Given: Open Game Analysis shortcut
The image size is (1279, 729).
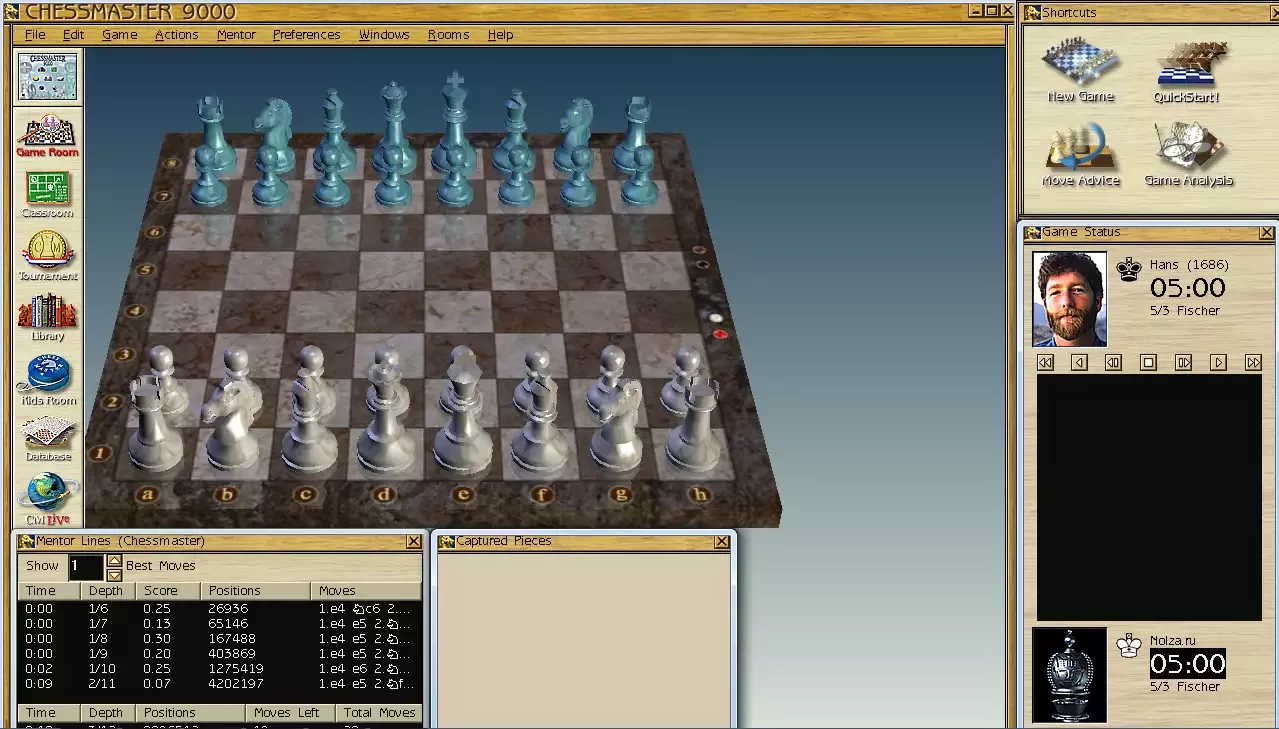Looking at the screenshot, I should (x=1188, y=154).
